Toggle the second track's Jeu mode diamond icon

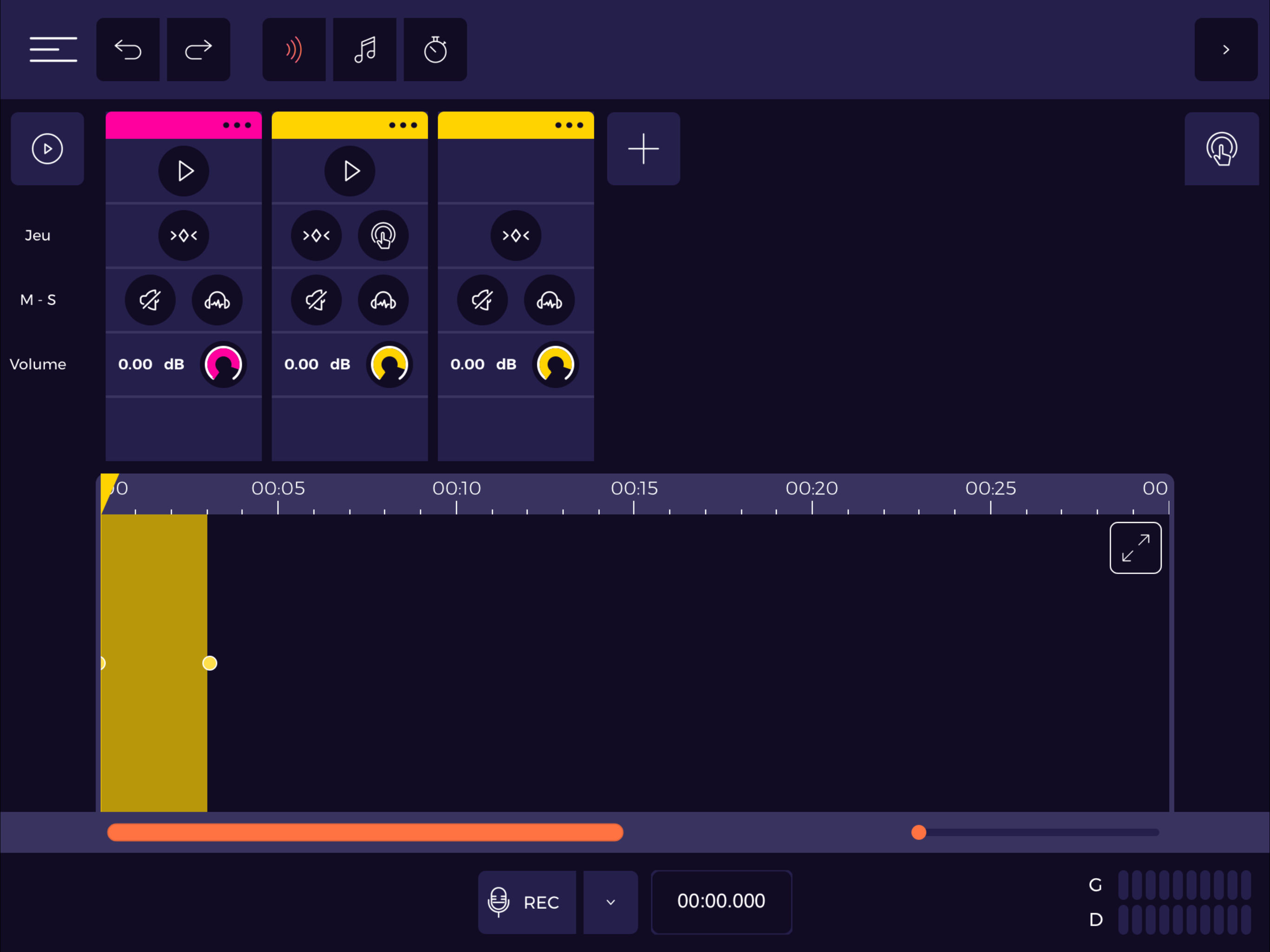317,235
